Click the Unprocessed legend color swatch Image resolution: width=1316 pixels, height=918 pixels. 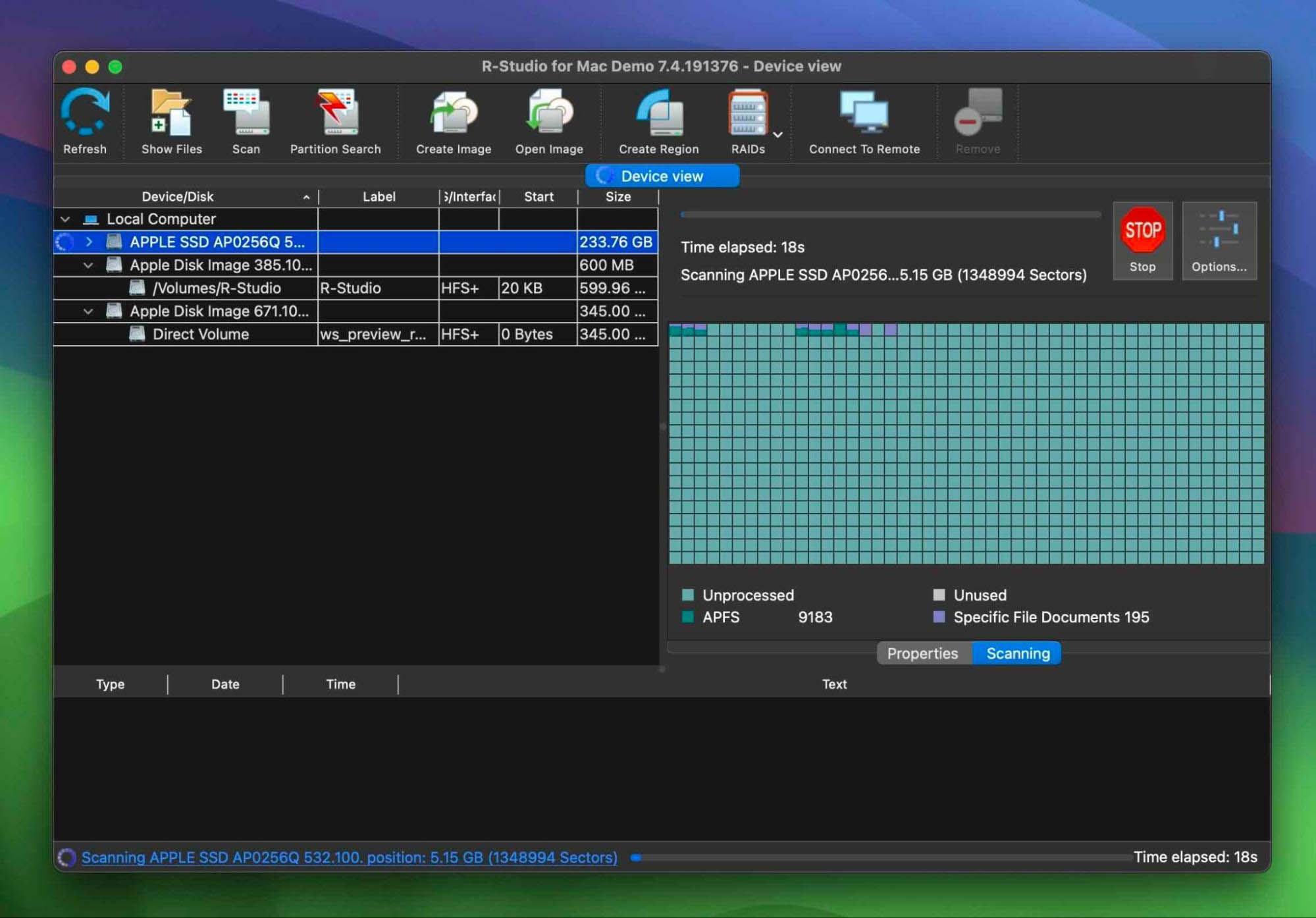(x=688, y=595)
